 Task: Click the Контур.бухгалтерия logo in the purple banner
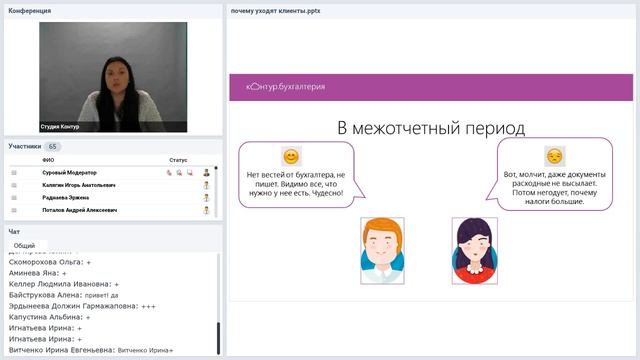(285, 87)
